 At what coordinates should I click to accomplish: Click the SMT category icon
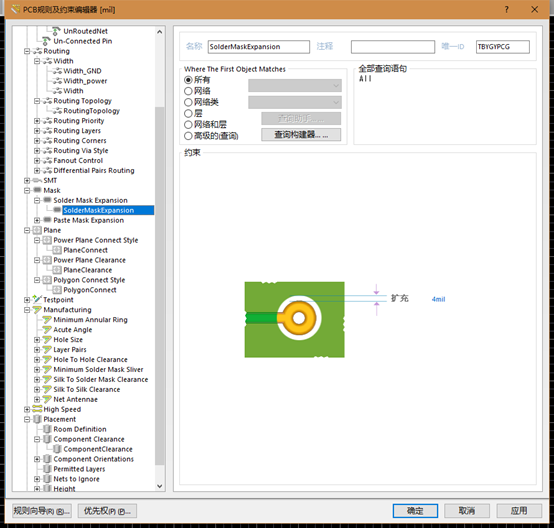pos(37,181)
